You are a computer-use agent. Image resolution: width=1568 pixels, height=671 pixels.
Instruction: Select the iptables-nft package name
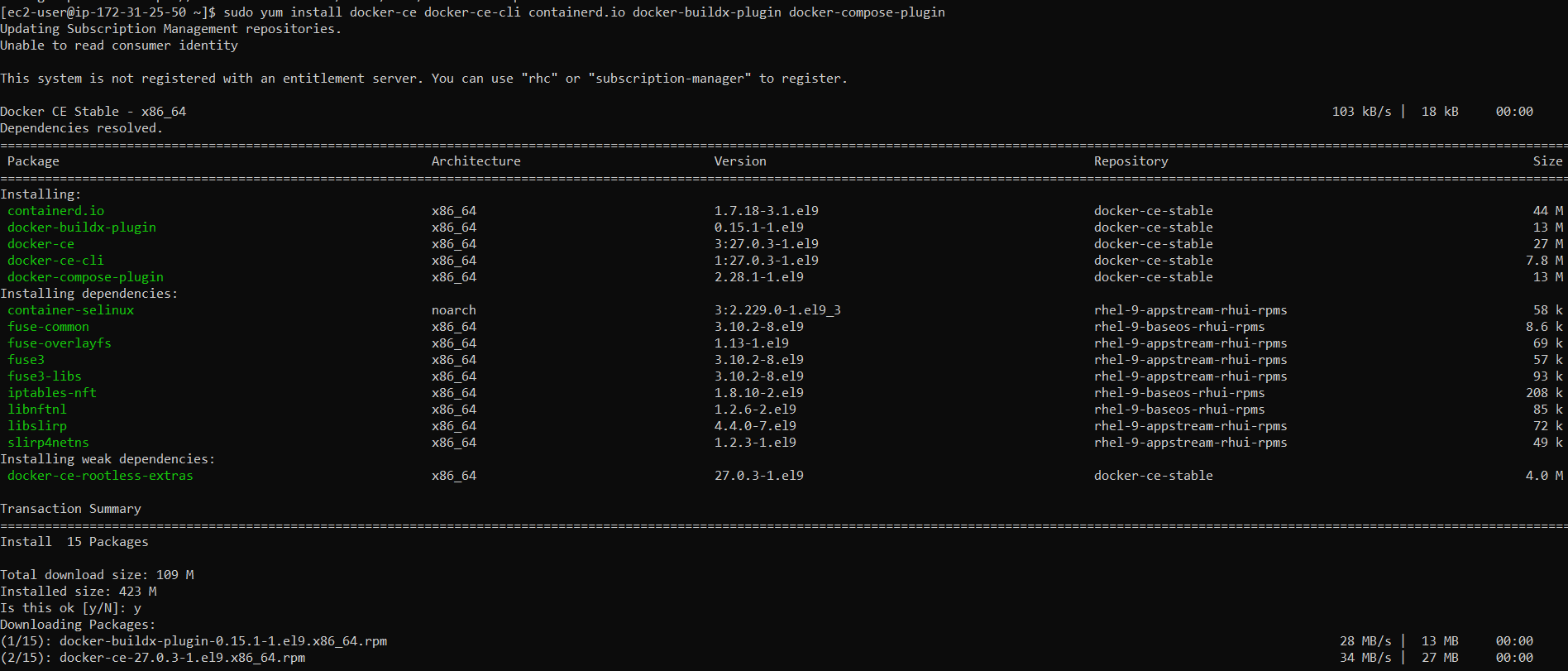click(51, 393)
